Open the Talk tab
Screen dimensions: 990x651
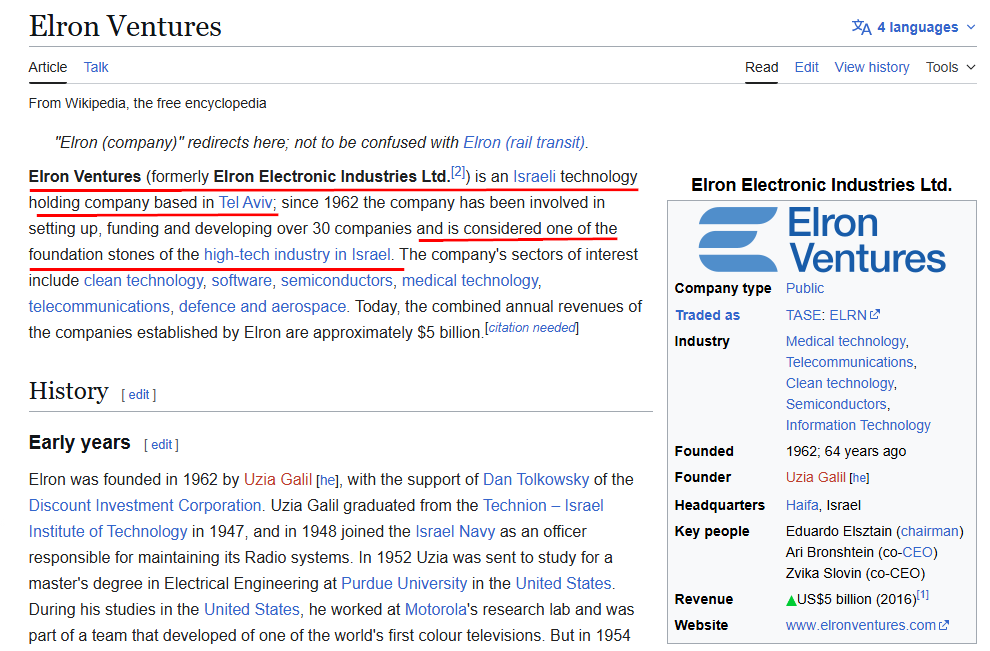point(96,67)
